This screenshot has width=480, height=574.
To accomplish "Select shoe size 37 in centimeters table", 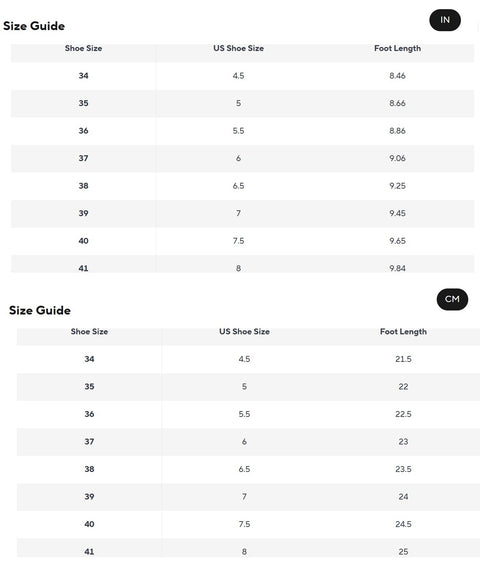I will coord(89,441).
